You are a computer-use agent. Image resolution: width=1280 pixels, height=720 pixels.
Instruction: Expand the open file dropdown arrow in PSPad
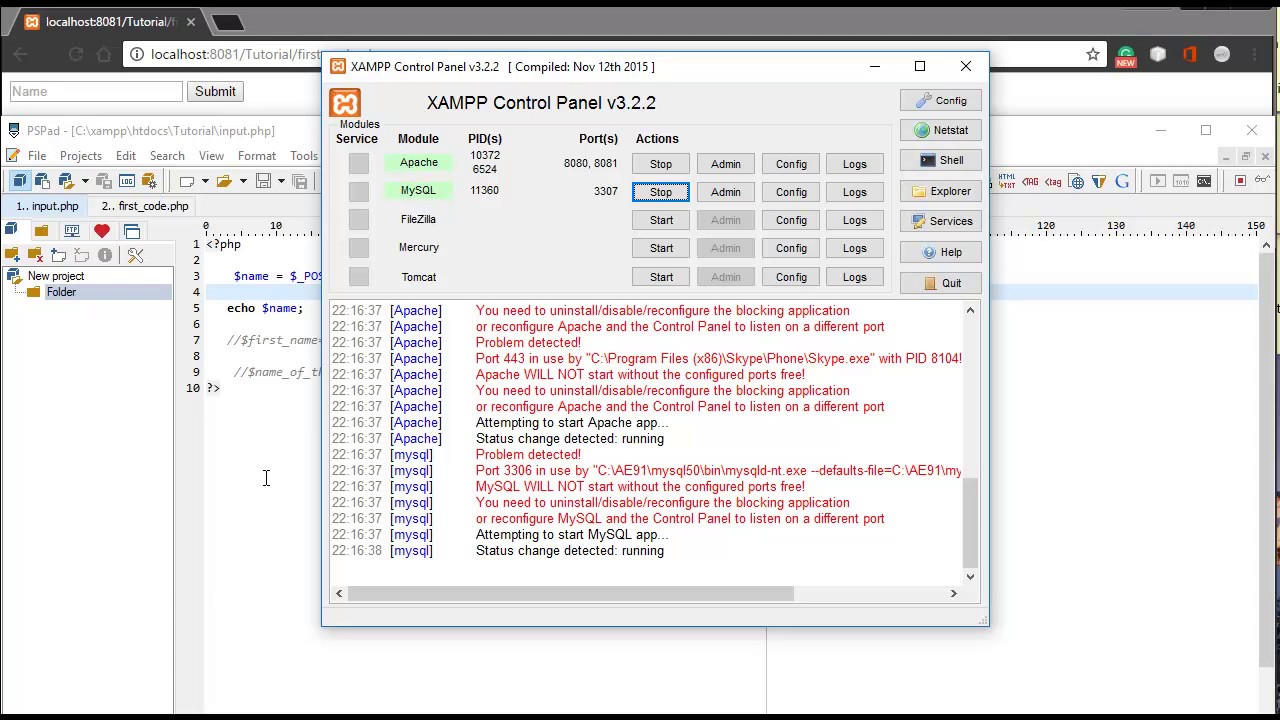click(243, 181)
